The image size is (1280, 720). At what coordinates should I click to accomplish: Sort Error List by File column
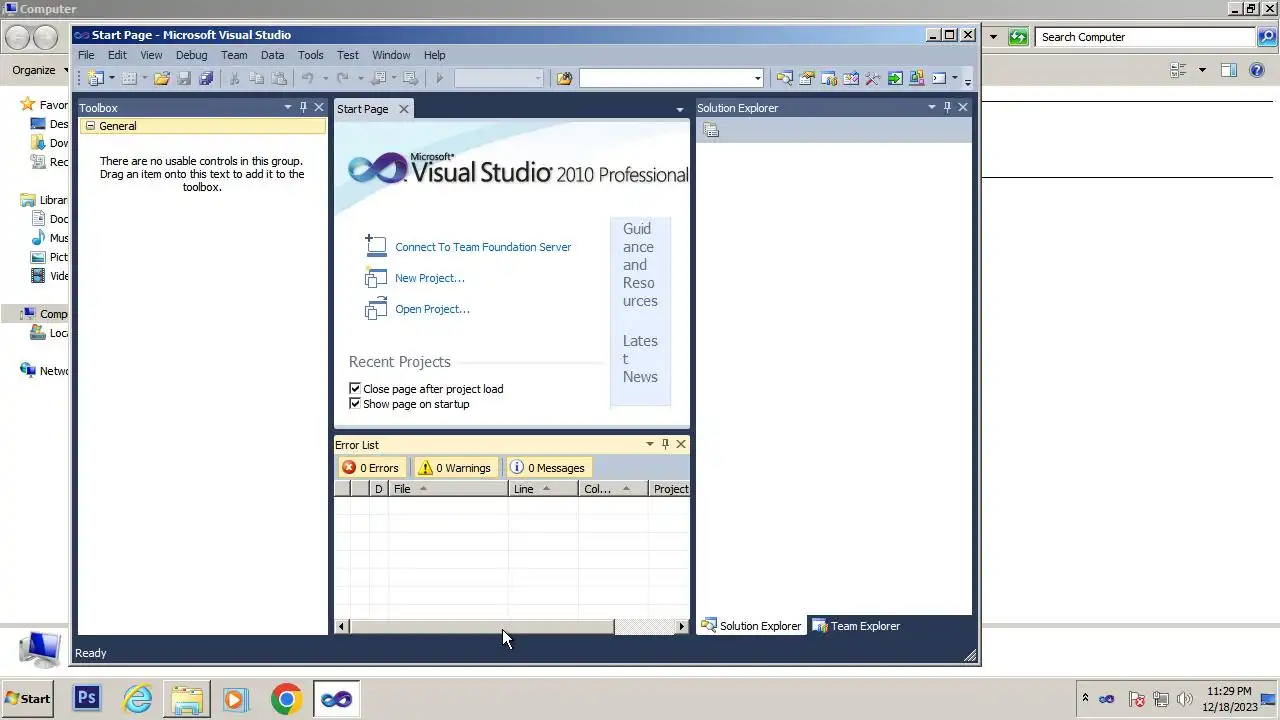(448, 489)
